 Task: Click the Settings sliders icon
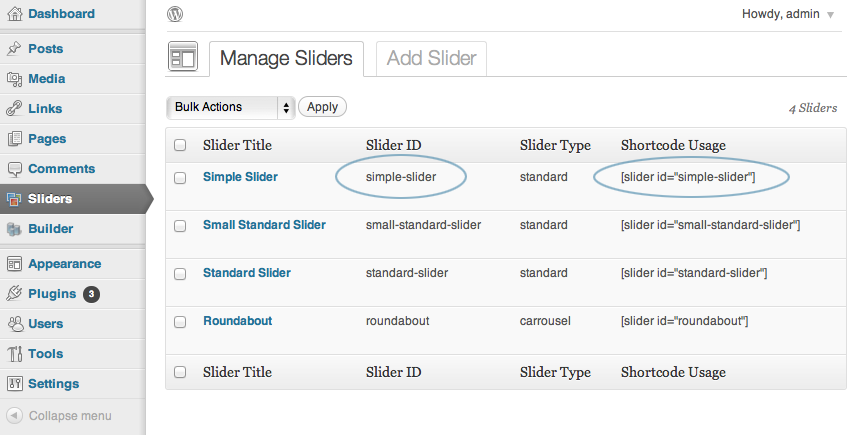[15, 384]
